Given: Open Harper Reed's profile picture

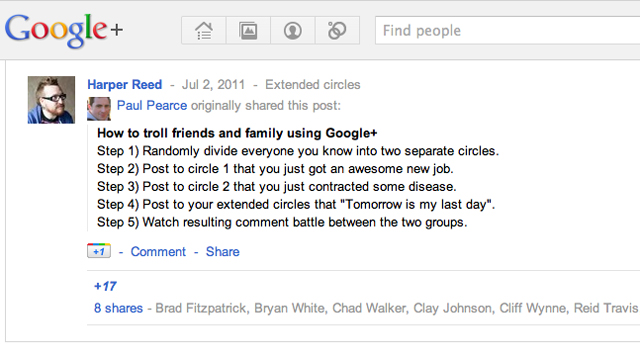Looking at the screenshot, I should (51, 100).
